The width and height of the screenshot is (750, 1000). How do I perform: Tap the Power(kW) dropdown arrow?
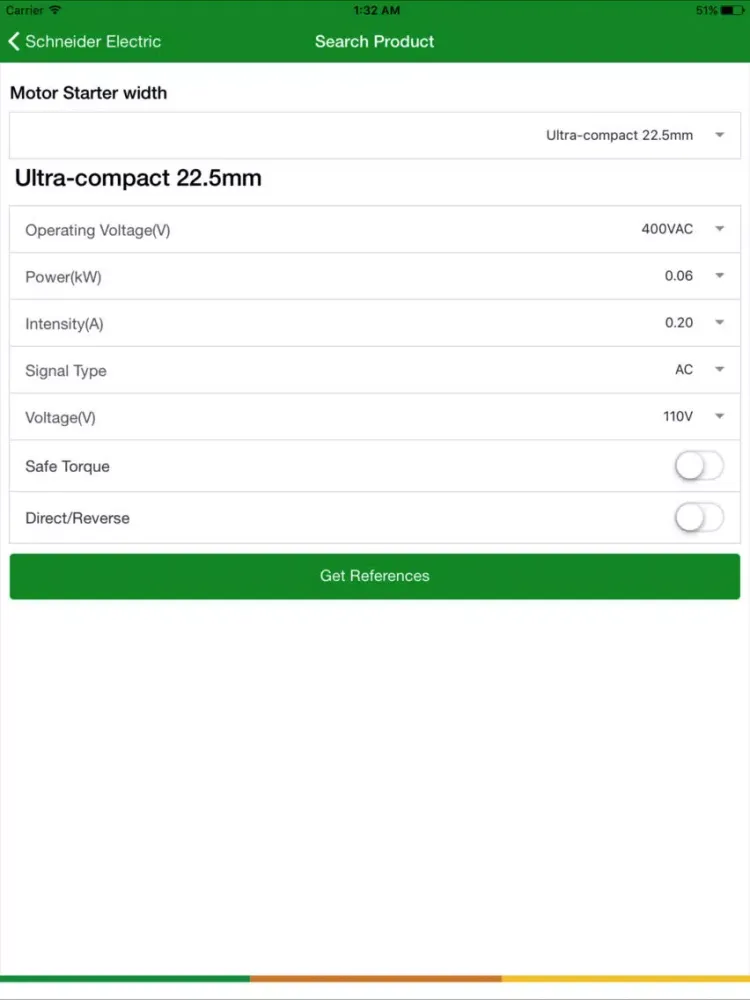click(720, 276)
